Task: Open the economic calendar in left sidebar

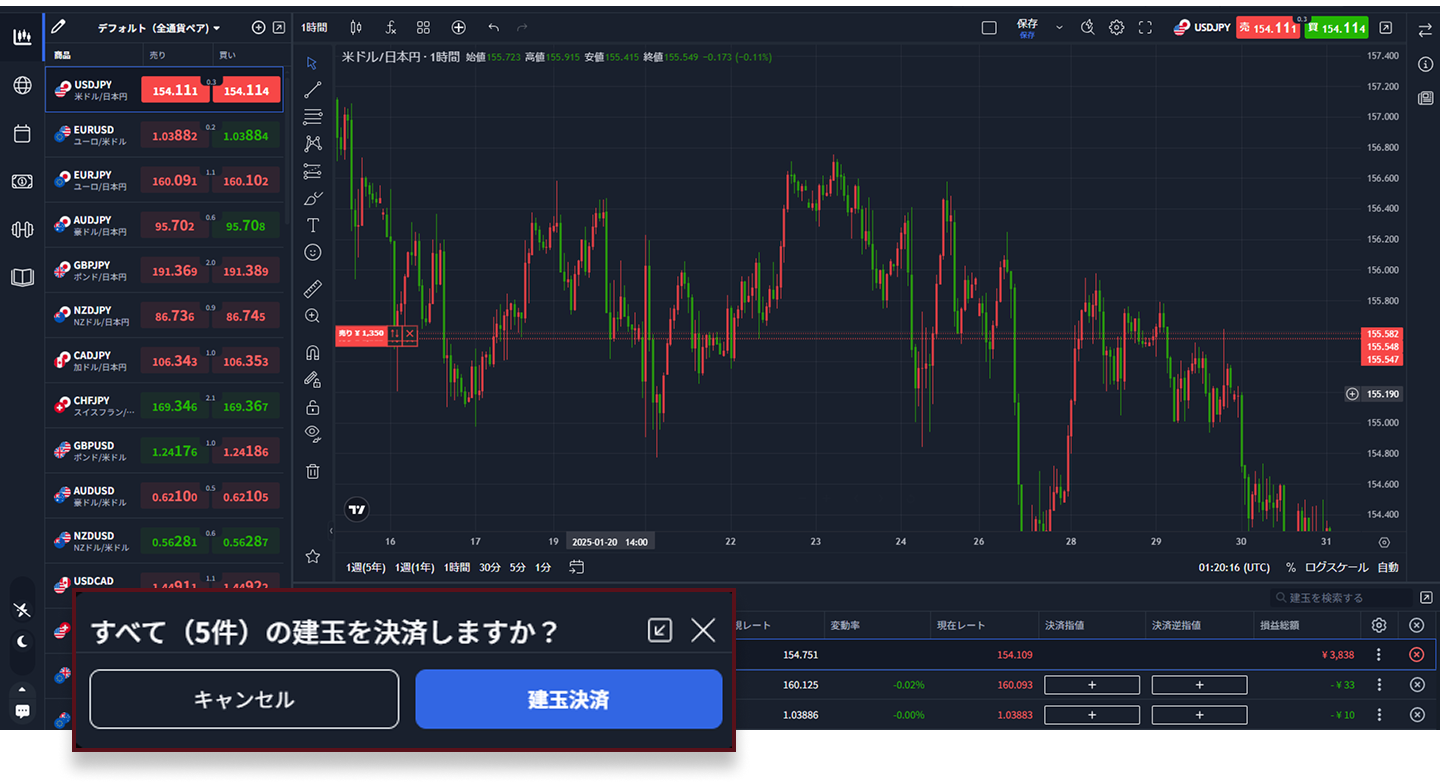Action: (x=22, y=134)
